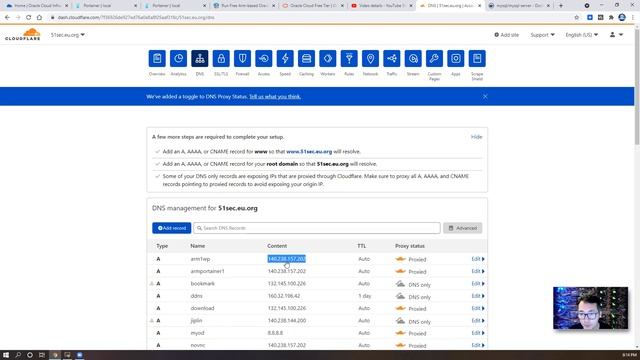Switch to the mysql server tab
The width and height of the screenshot is (640, 360).
click(x=520, y=6)
